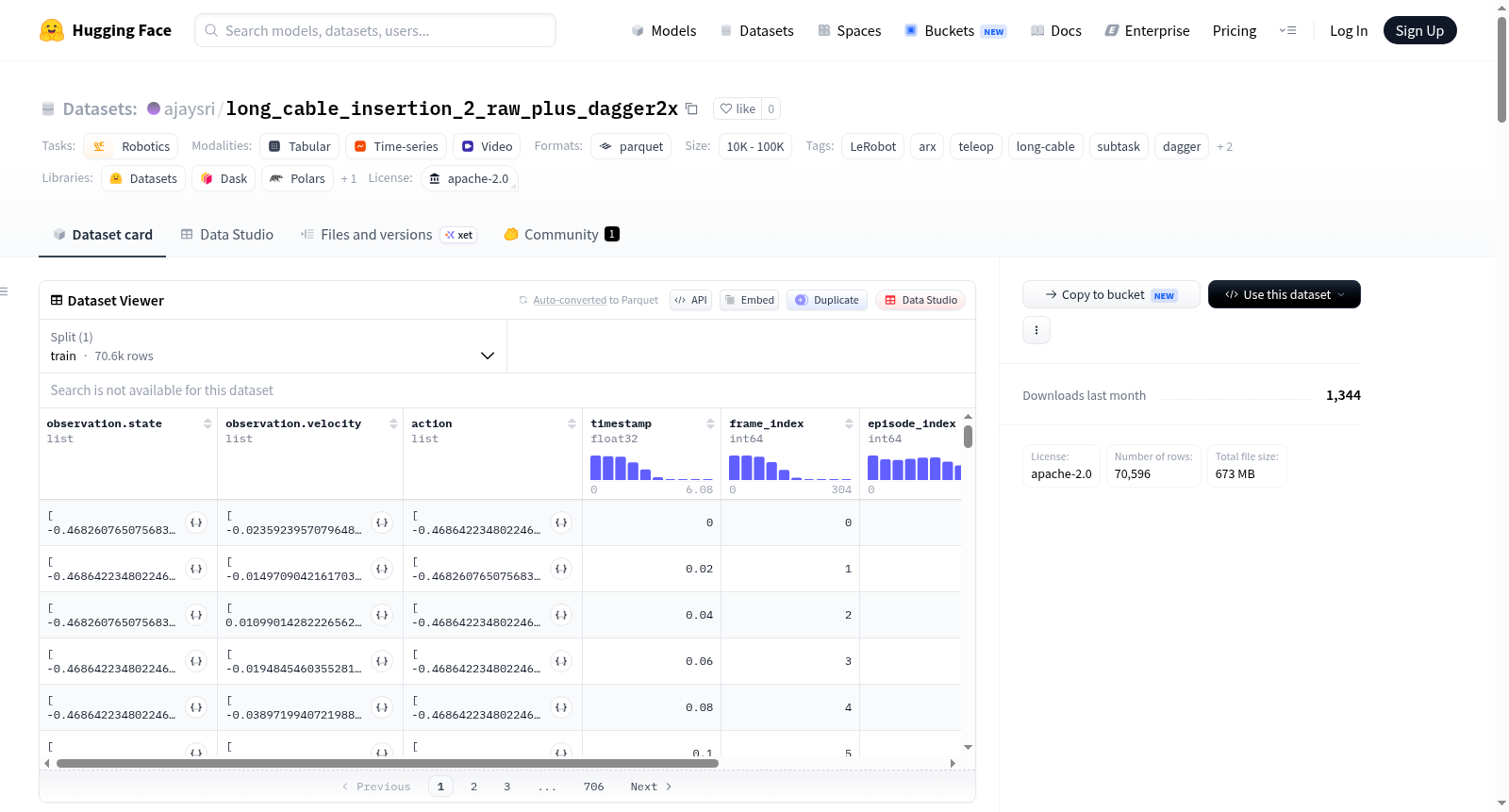Expand the action cell in the 0.08 row

click(561, 707)
